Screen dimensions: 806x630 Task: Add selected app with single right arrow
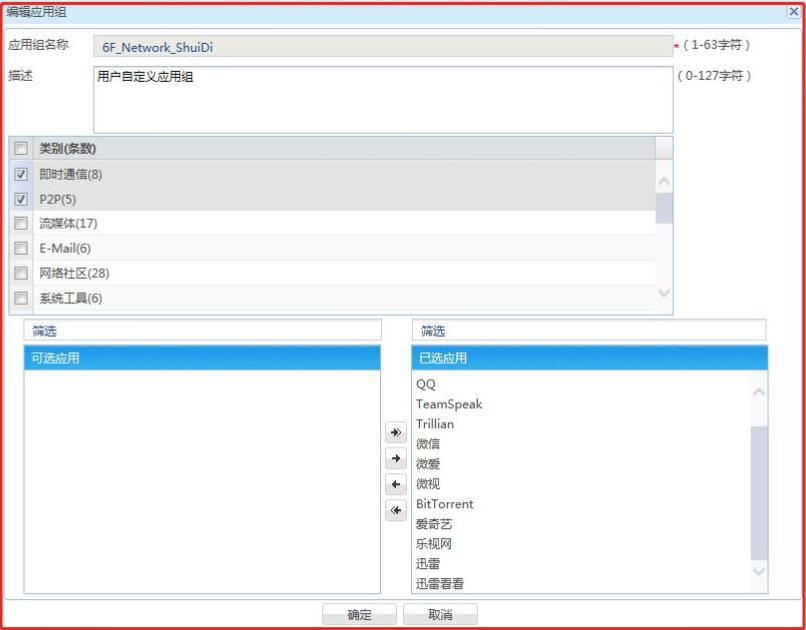coord(396,458)
